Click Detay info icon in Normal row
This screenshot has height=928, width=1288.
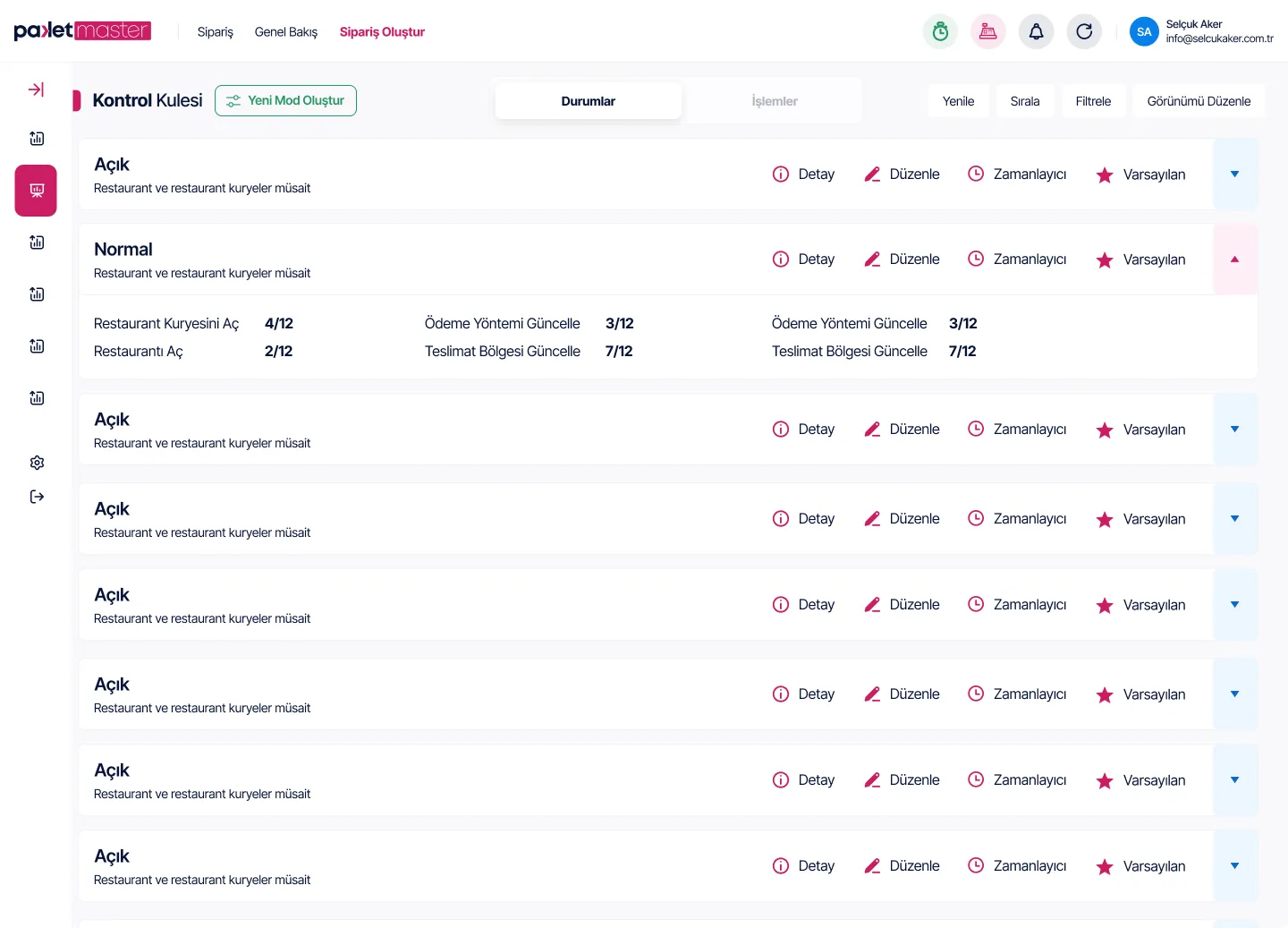click(781, 260)
